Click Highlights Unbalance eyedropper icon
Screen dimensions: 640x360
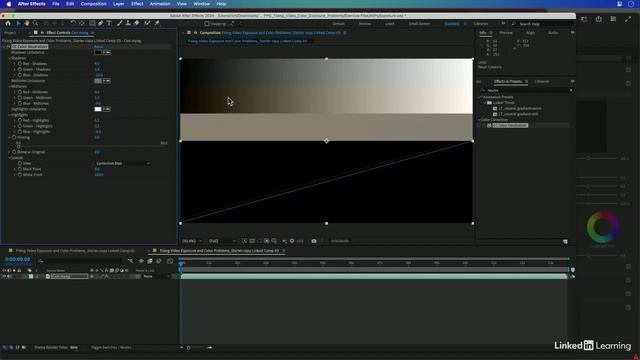point(107,109)
